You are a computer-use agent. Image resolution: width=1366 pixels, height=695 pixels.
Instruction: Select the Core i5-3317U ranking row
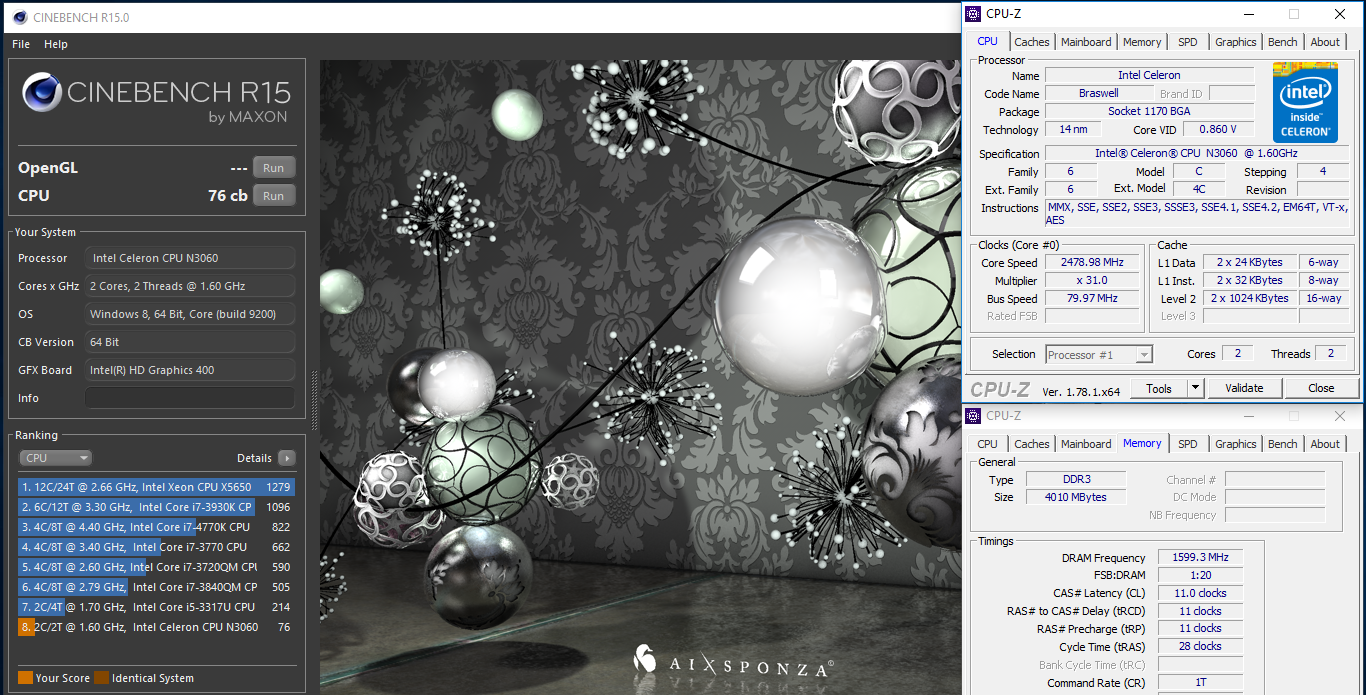point(157,607)
